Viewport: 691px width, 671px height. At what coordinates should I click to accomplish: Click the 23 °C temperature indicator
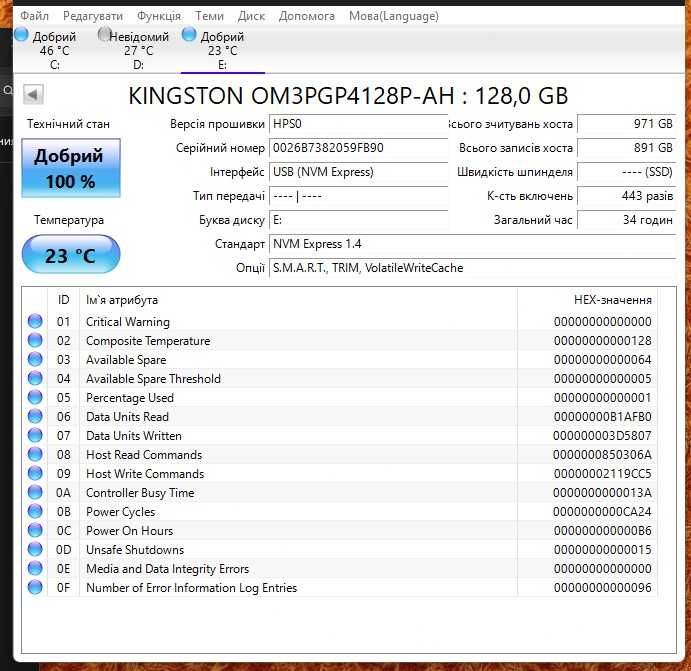tap(71, 254)
